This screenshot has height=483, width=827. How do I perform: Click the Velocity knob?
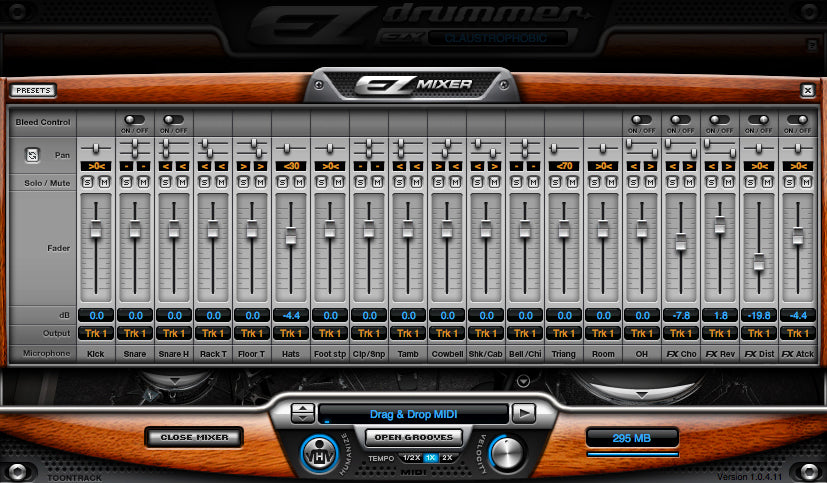506,453
